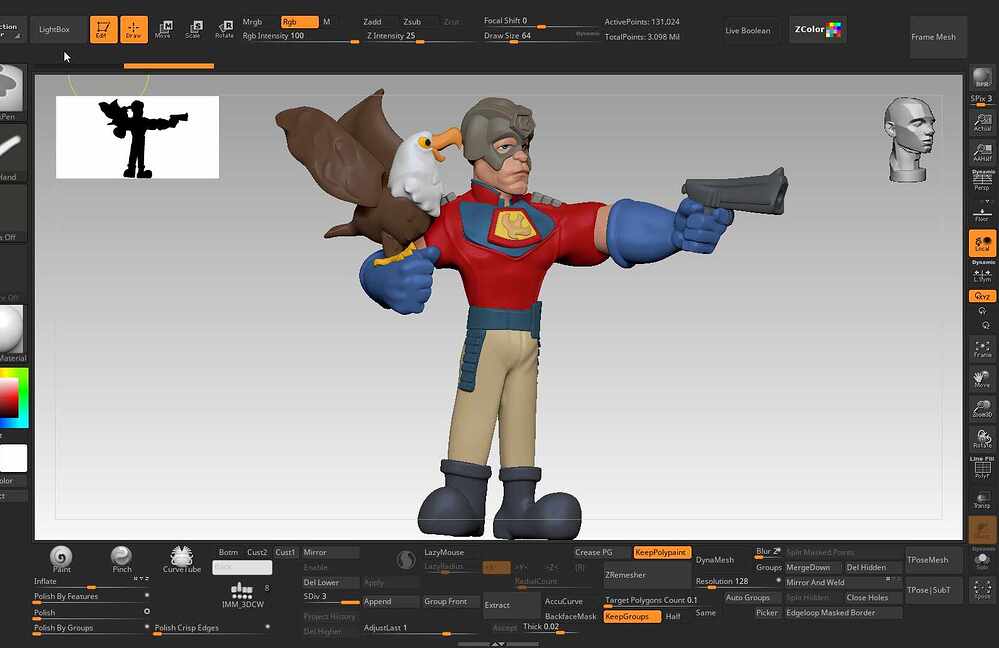Viewport: 999px width, 648px height.
Task: Enable Zsub sculpt mode
Action: point(412,22)
